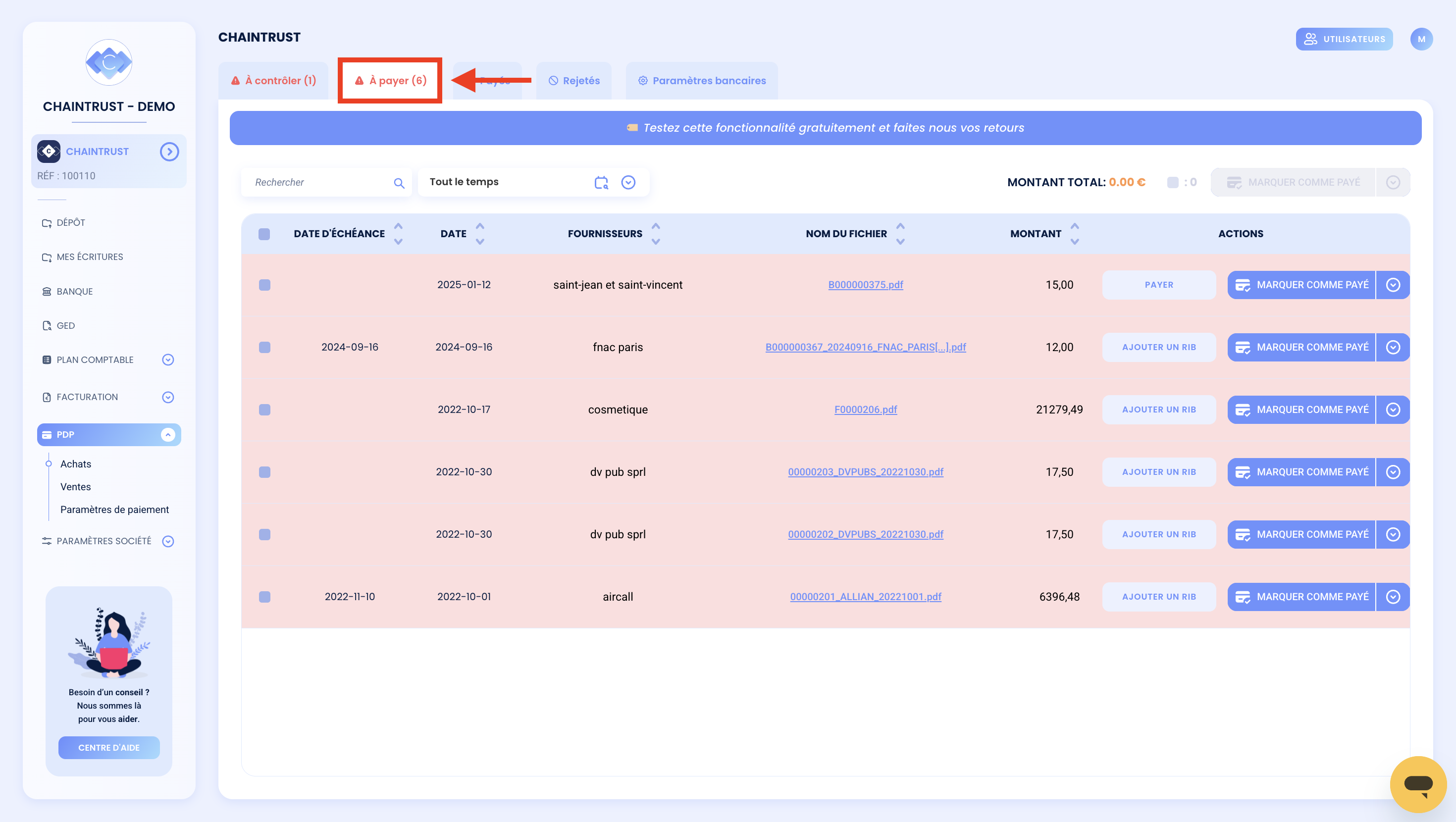The image size is (1456, 822).
Task: Switch to the À contrôler (1) tab
Action: click(x=273, y=80)
